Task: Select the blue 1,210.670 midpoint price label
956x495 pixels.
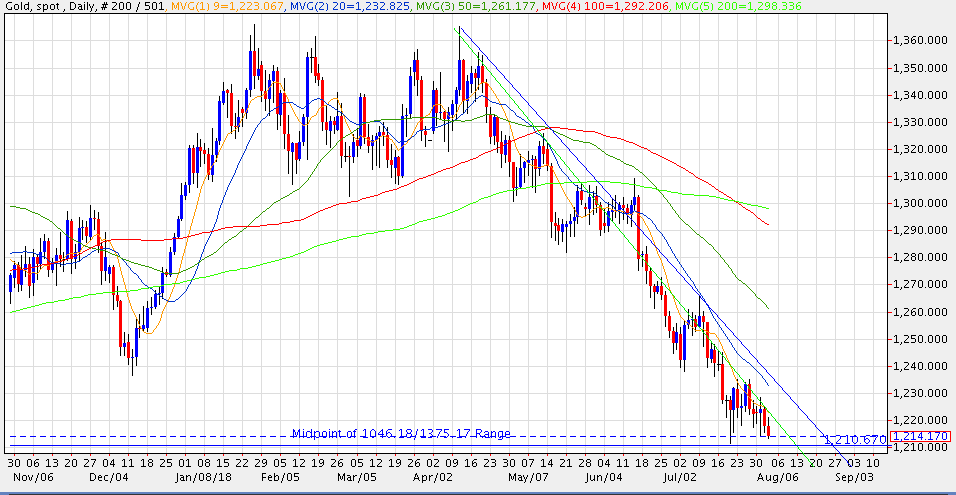Action: (853, 440)
